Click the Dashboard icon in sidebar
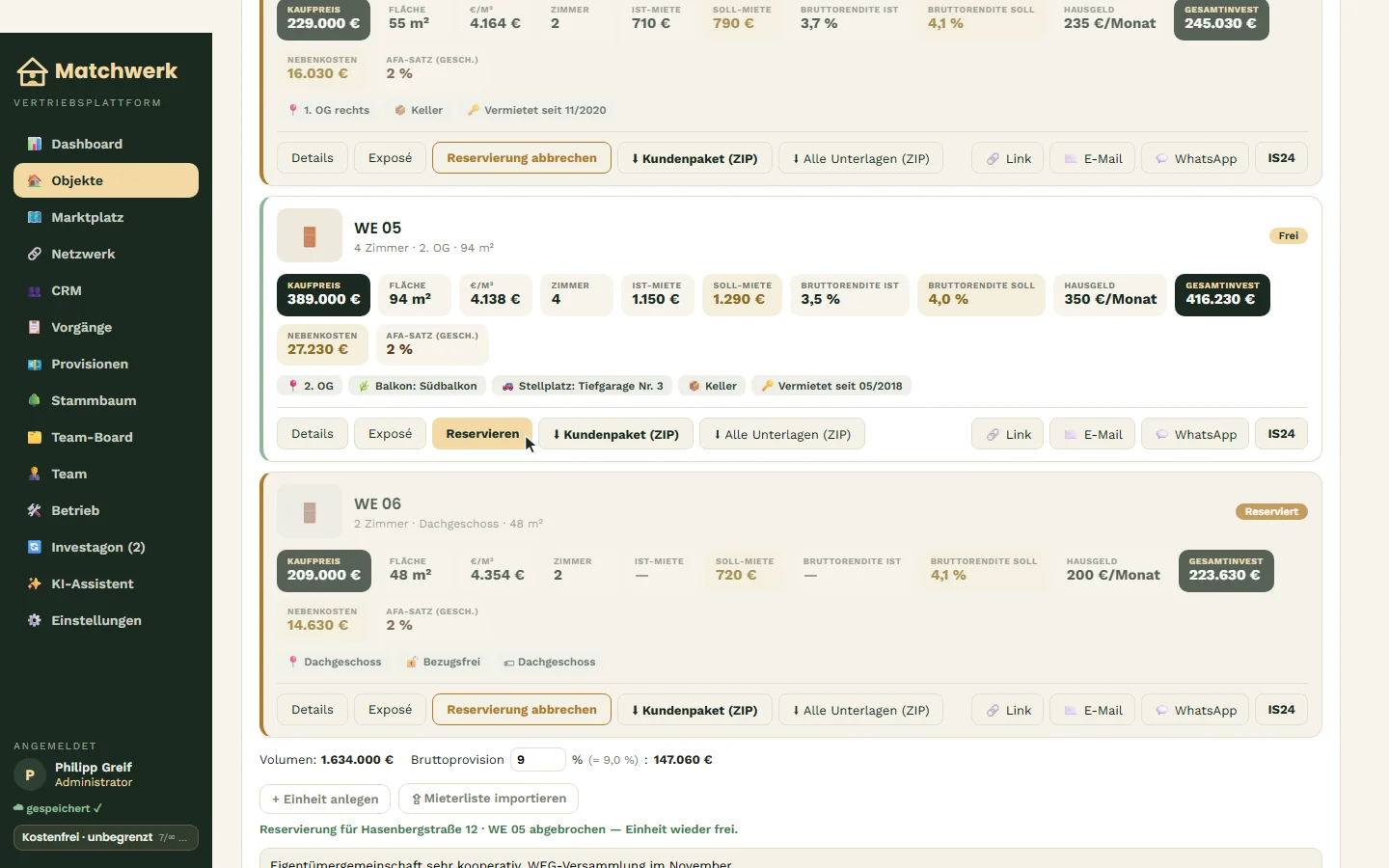 pyautogui.click(x=35, y=144)
